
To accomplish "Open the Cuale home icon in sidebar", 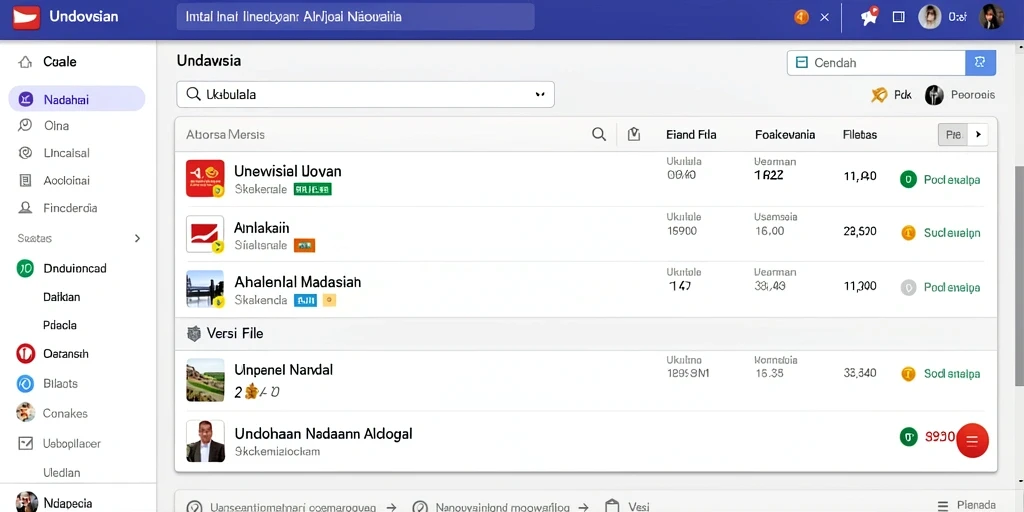I will [25, 62].
